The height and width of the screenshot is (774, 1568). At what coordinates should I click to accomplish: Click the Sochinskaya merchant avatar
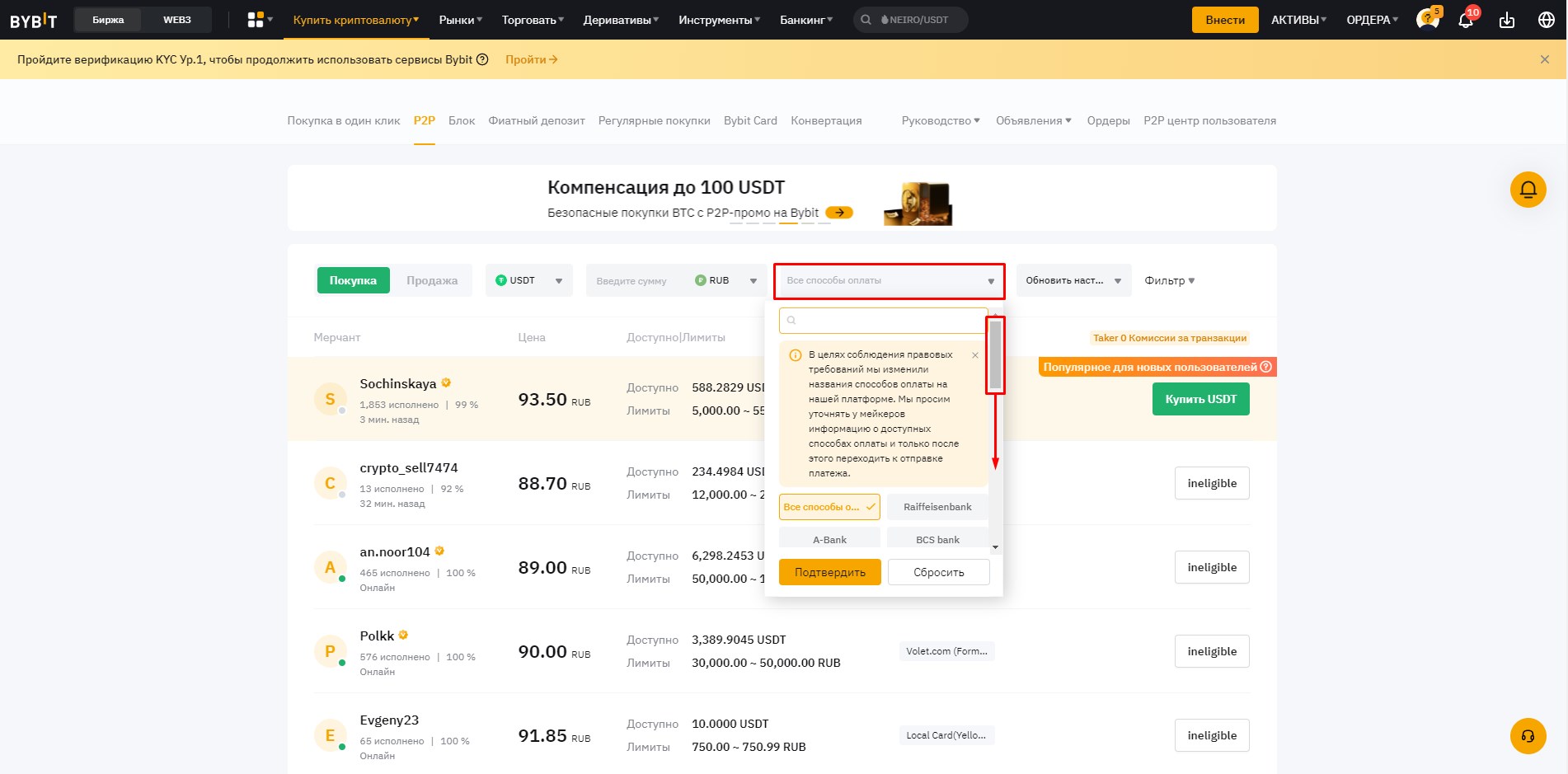click(x=330, y=399)
